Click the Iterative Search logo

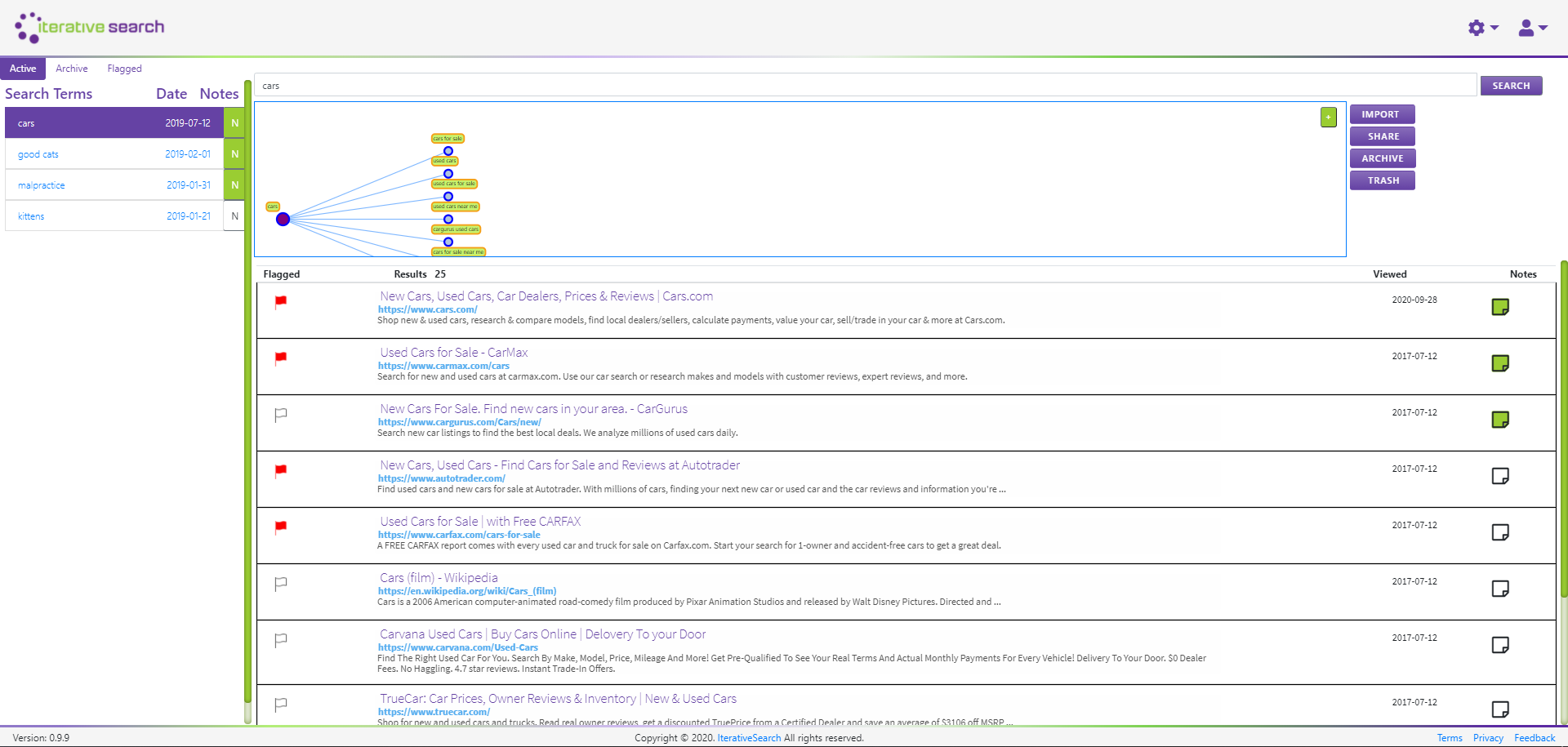tap(89, 27)
